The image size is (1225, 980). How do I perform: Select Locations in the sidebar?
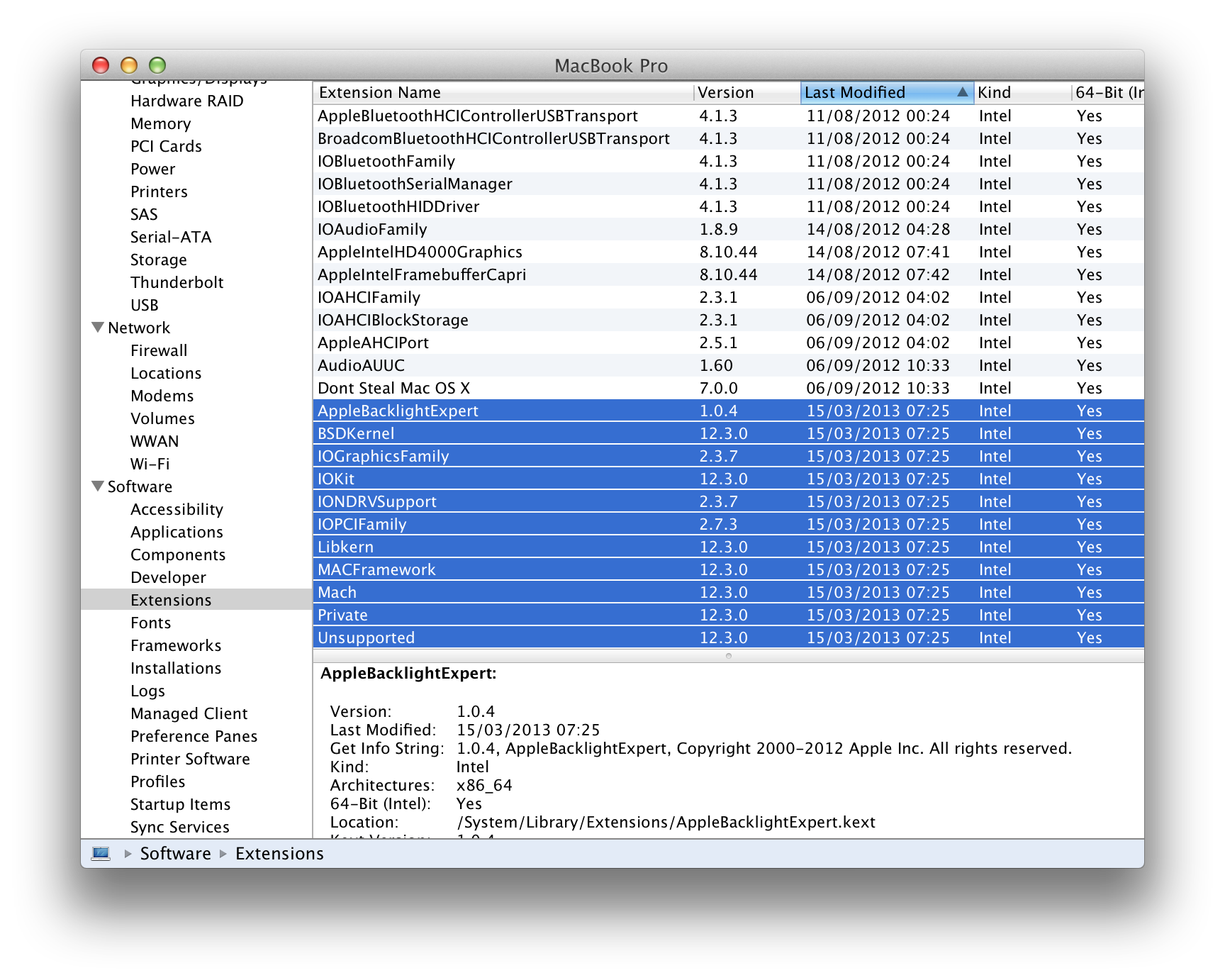166,373
